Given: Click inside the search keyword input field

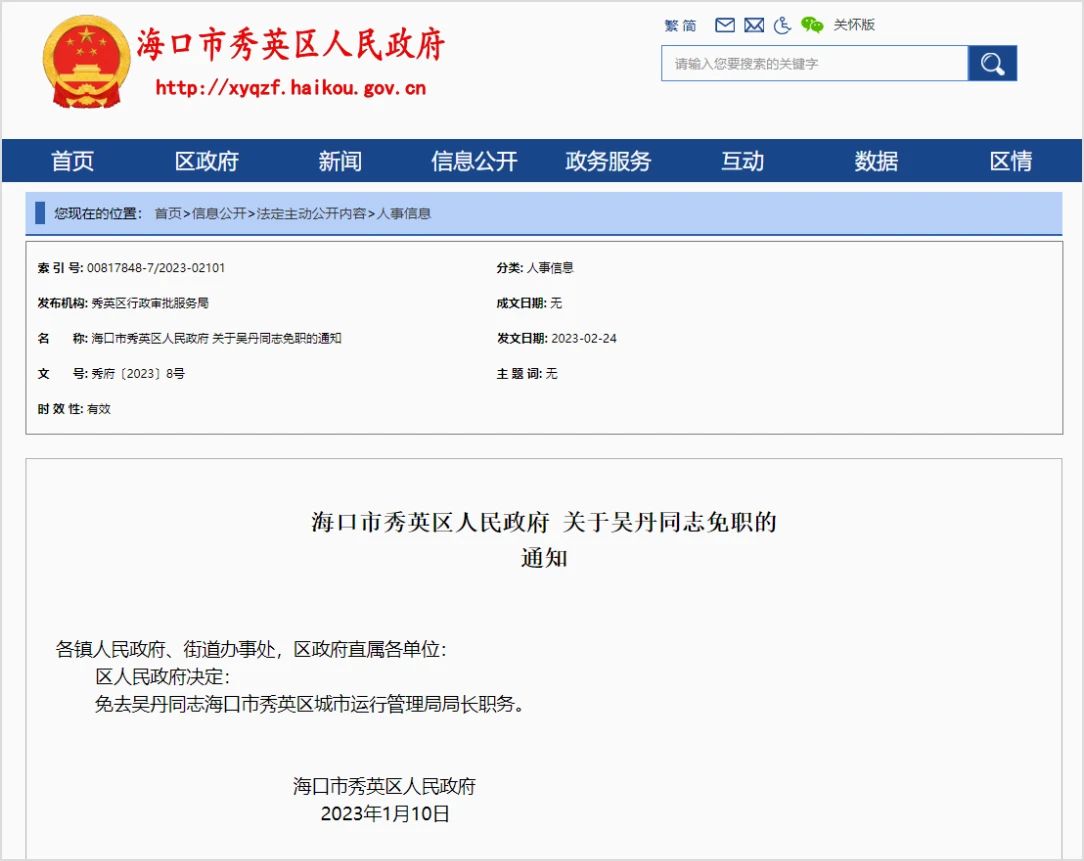Looking at the screenshot, I should coord(810,62).
